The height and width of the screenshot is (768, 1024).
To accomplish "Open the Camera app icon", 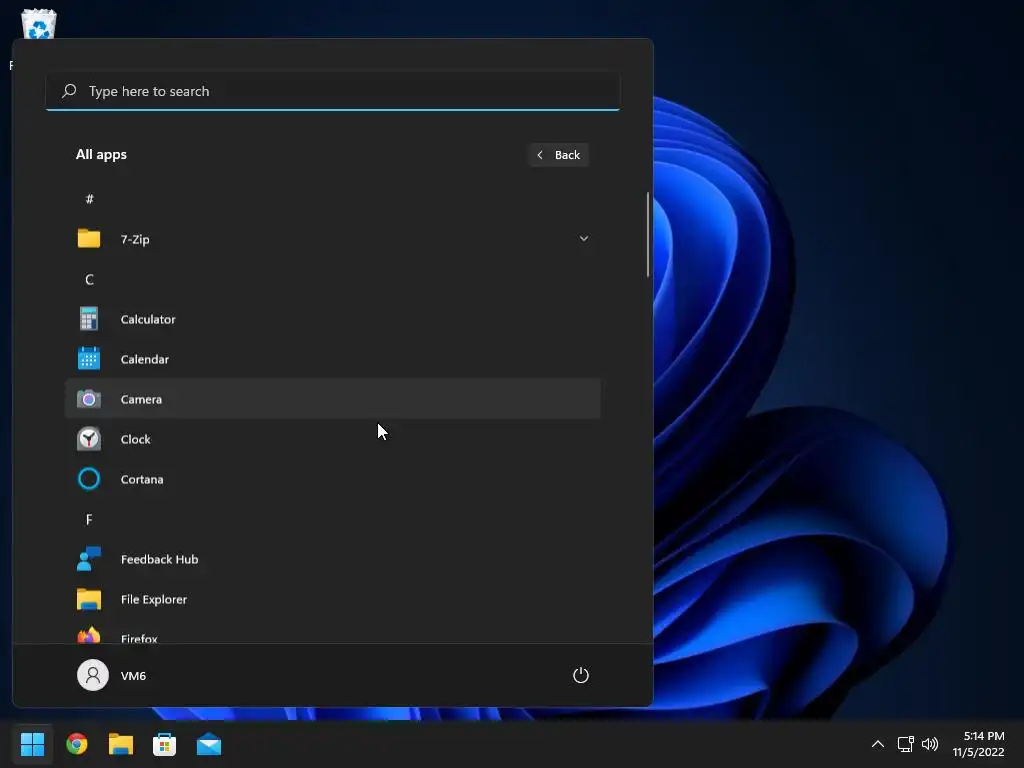I will tap(89, 398).
